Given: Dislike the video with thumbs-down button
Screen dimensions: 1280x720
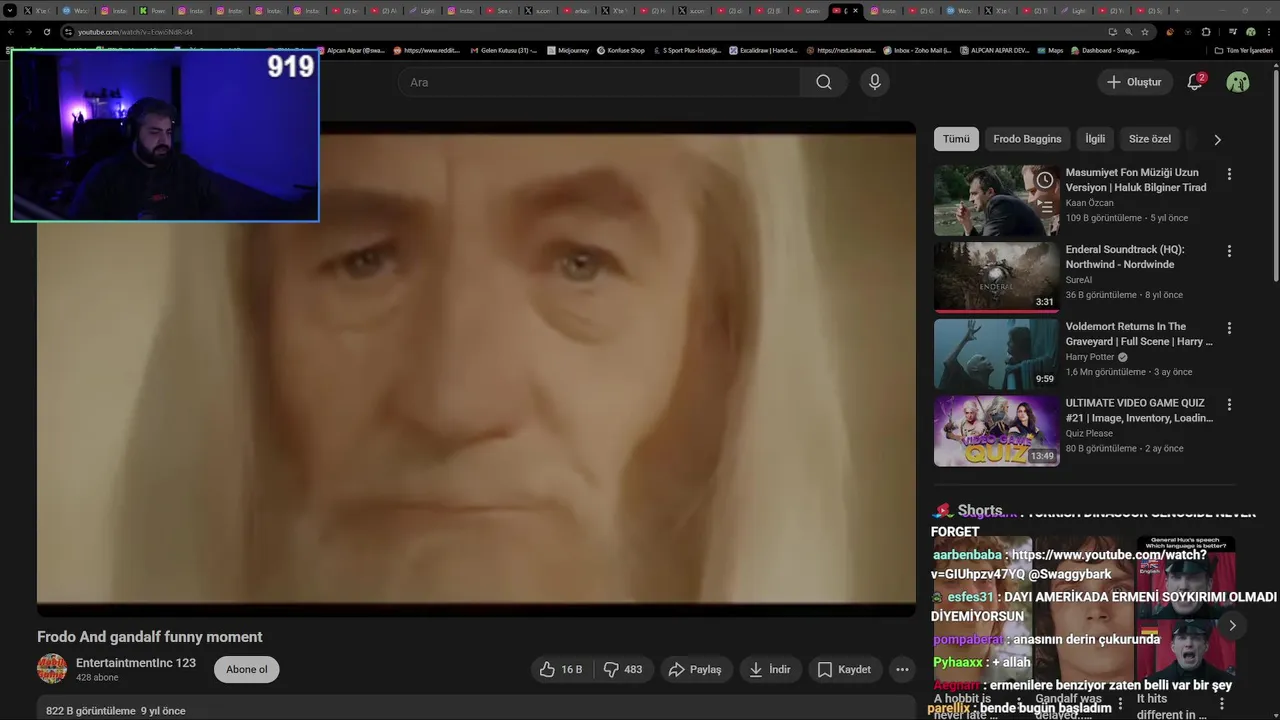Looking at the screenshot, I should [x=622, y=669].
